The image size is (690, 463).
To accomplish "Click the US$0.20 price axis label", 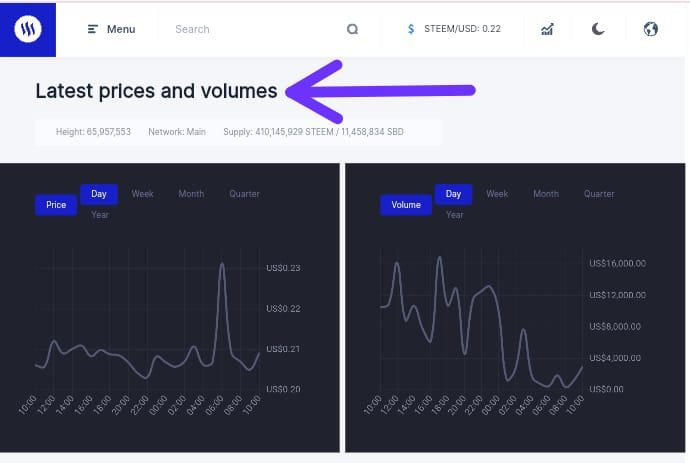I will coord(283,389).
